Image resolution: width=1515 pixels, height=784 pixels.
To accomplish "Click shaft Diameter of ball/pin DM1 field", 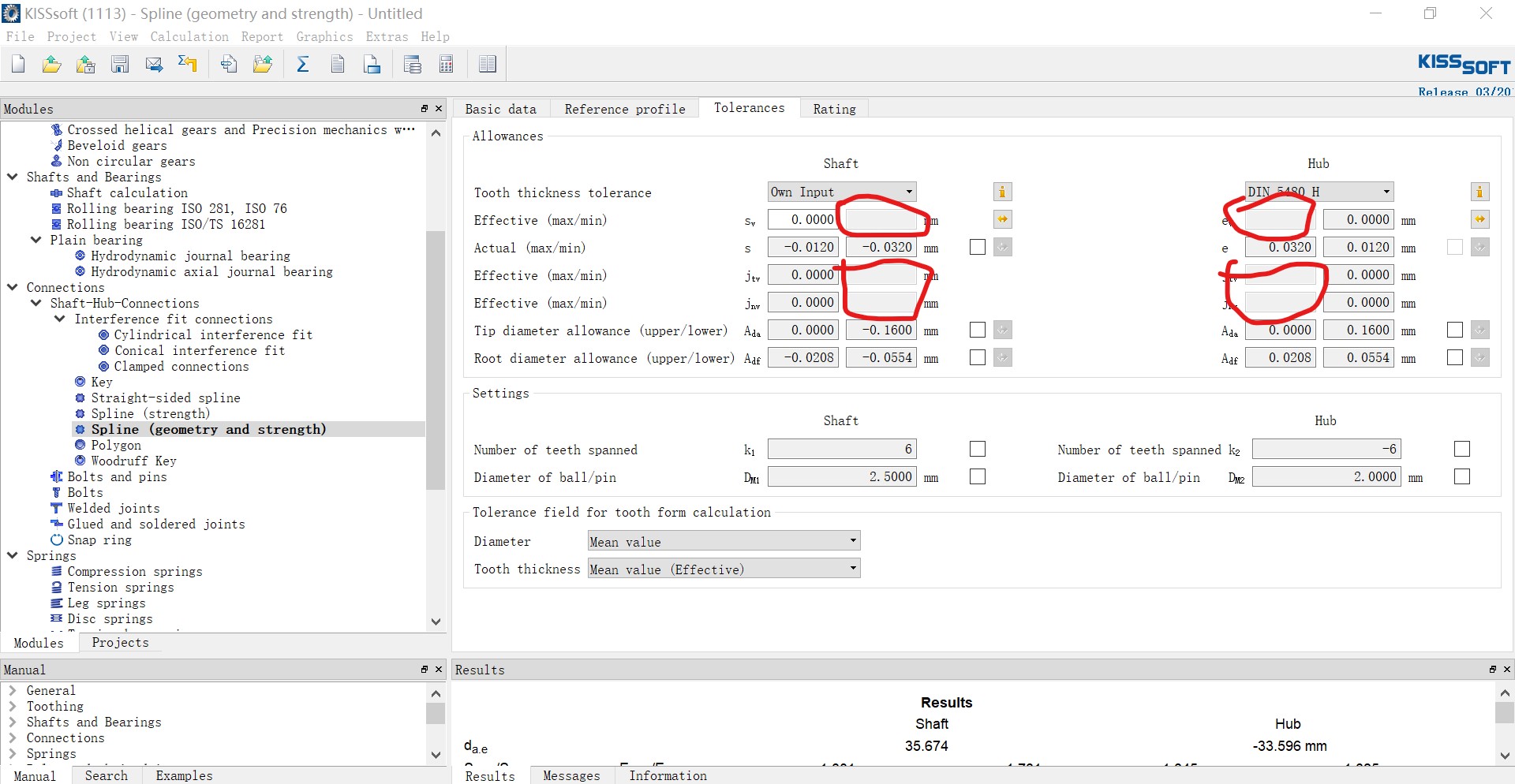I will point(842,476).
